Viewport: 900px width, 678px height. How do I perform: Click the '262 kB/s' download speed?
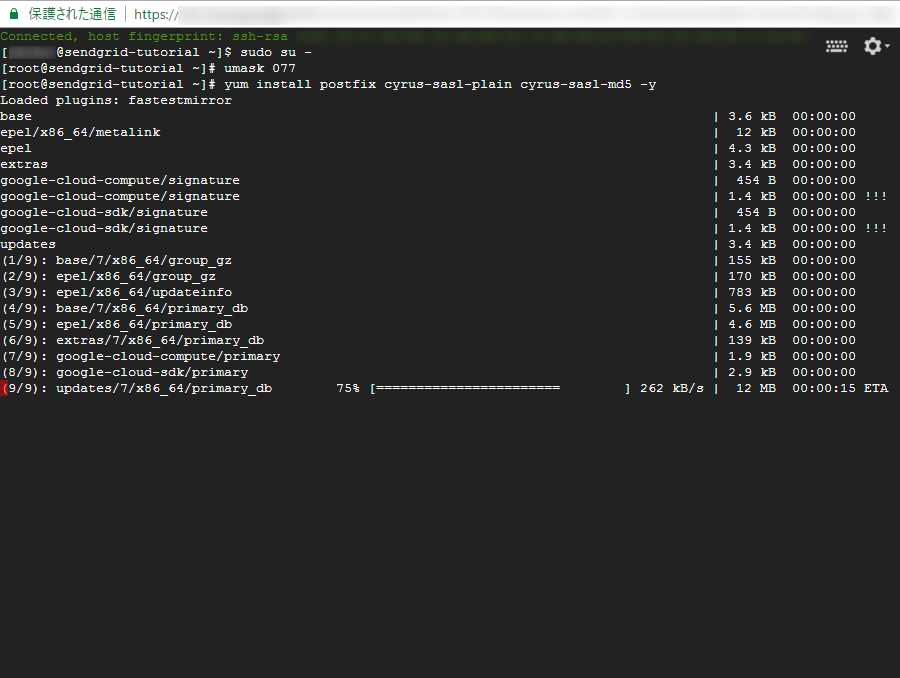672,389
